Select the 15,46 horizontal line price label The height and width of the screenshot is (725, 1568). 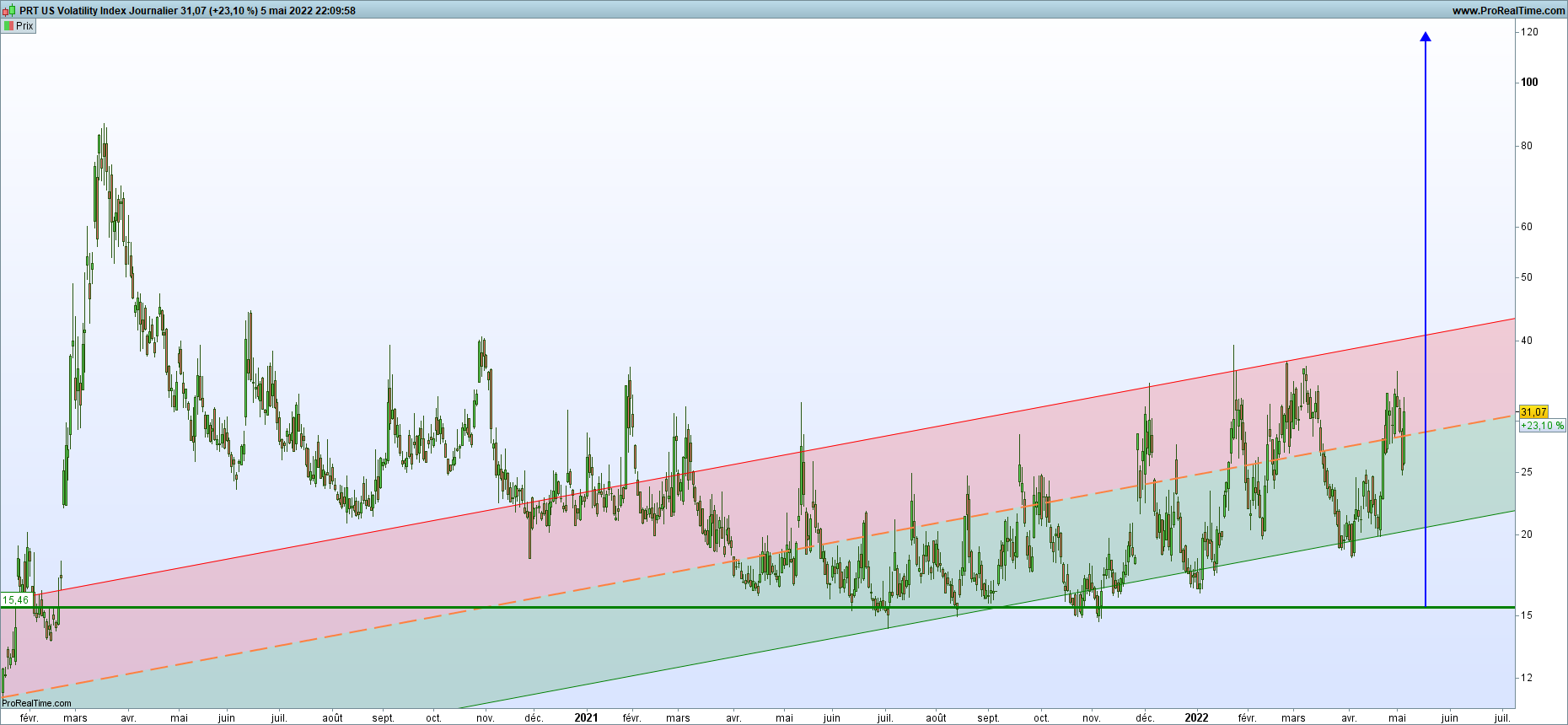pos(16,600)
